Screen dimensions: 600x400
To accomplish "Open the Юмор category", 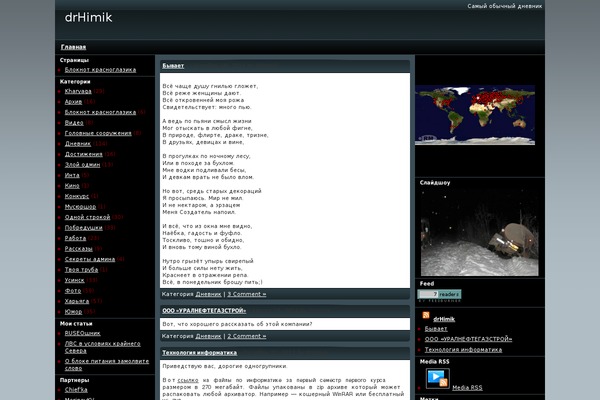I will 73,312.
